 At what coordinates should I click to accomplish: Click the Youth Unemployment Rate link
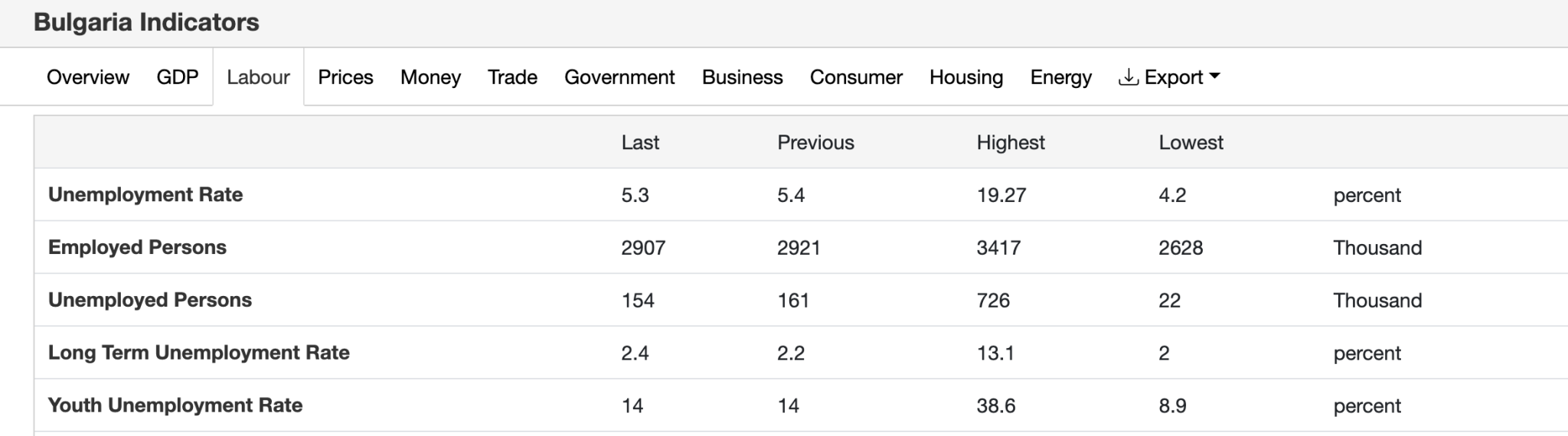[x=175, y=405]
